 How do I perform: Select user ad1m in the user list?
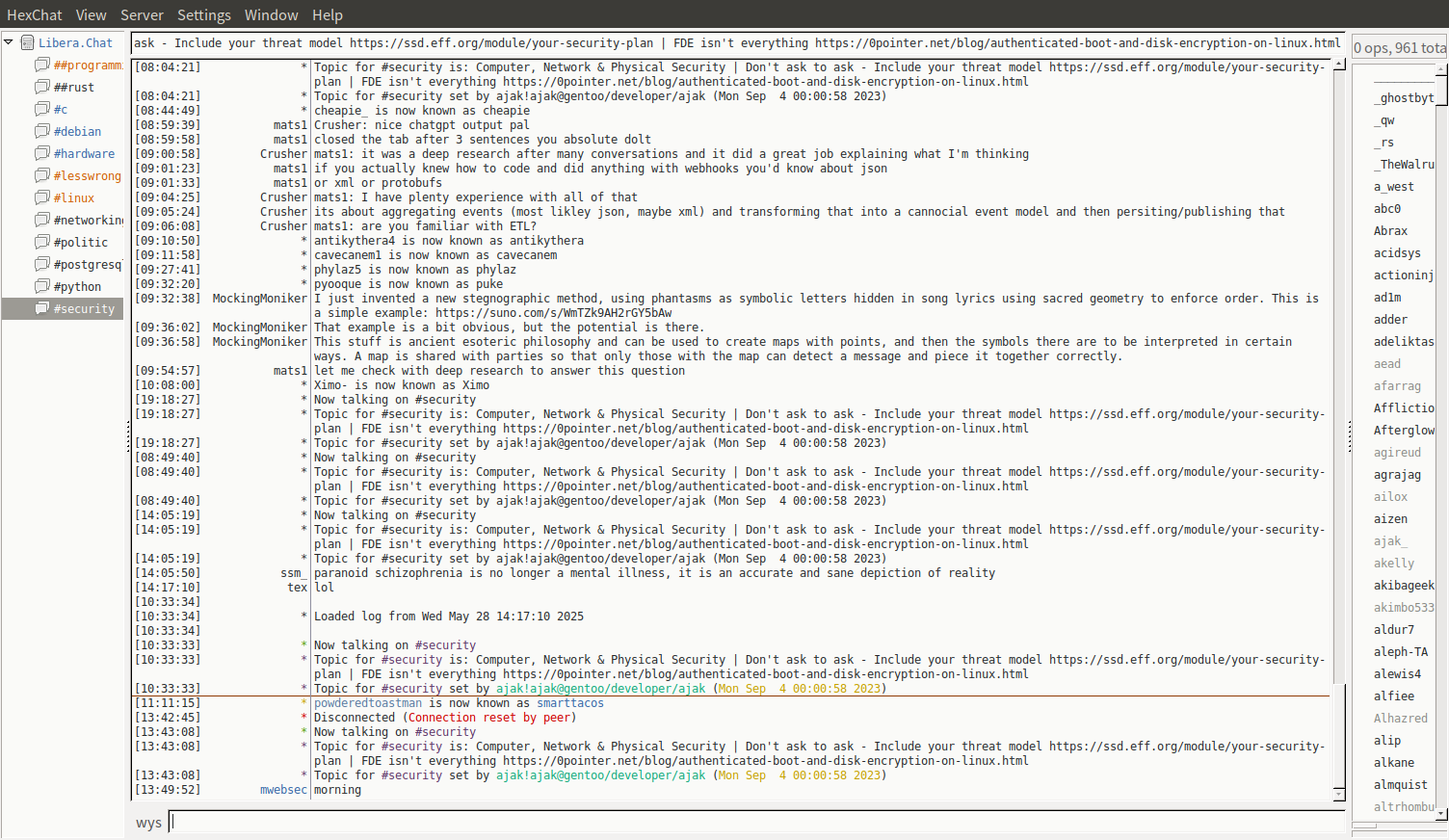pos(1387,298)
